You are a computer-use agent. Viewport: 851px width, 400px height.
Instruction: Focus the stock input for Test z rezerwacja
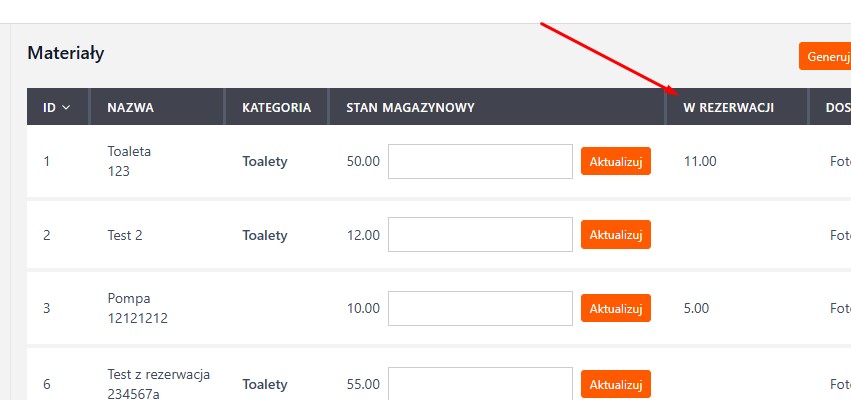point(480,384)
